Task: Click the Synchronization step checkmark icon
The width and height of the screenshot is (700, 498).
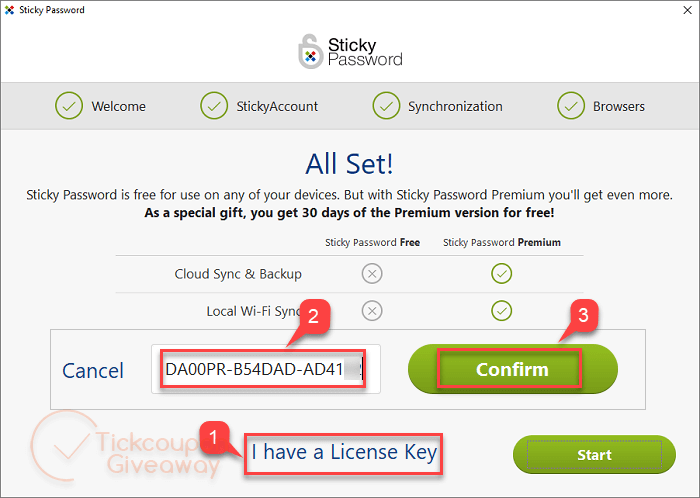Action: pyautogui.click(x=386, y=106)
